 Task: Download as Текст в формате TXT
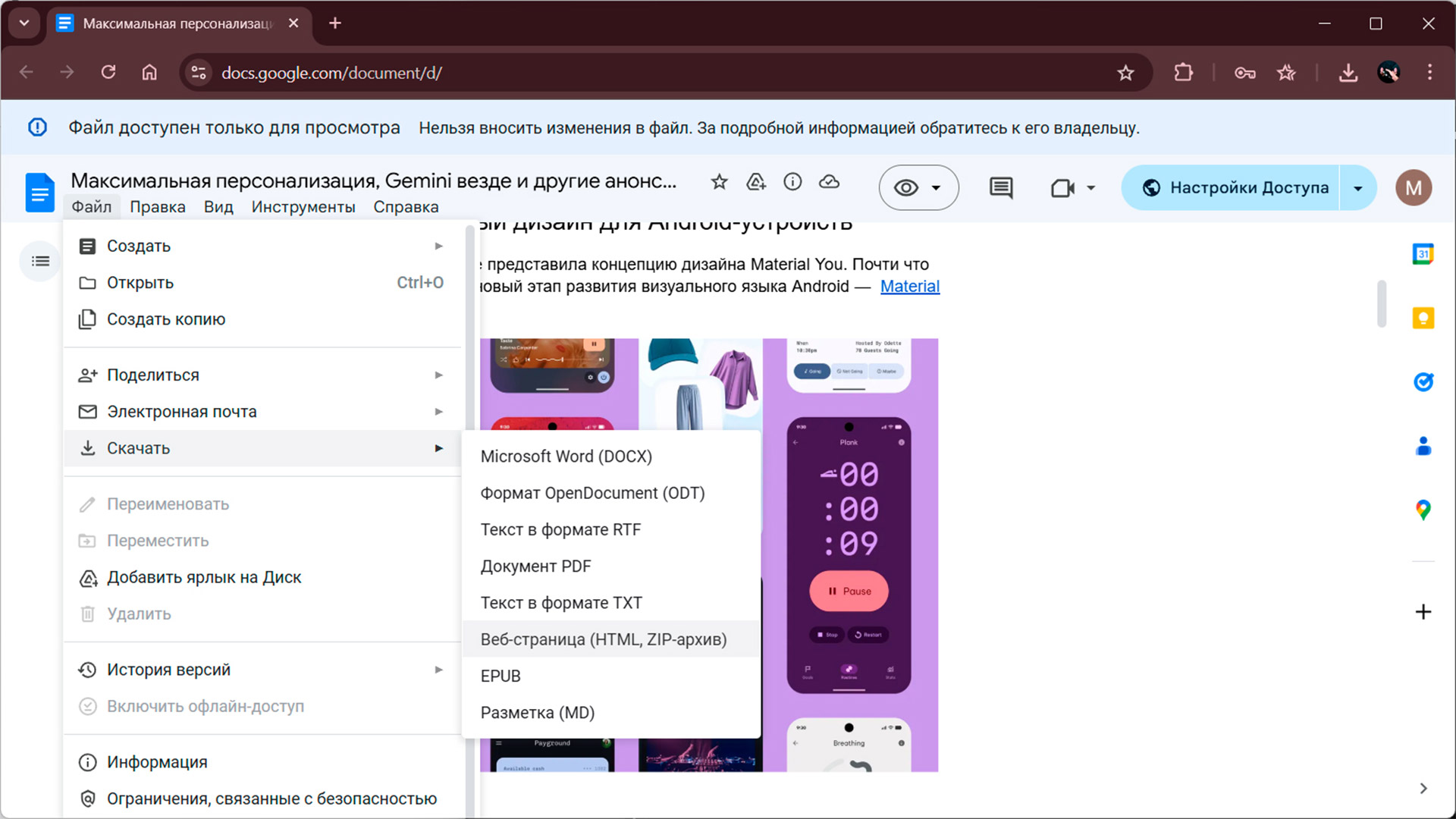pos(611,603)
